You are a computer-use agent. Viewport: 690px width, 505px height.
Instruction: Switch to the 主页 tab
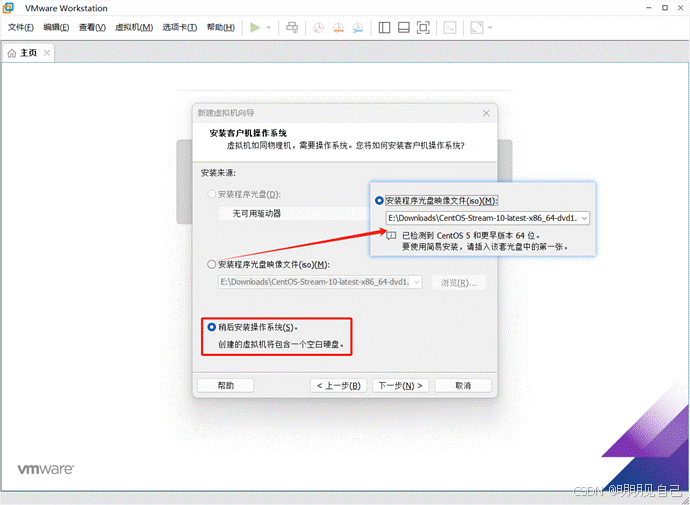click(x=29, y=53)
